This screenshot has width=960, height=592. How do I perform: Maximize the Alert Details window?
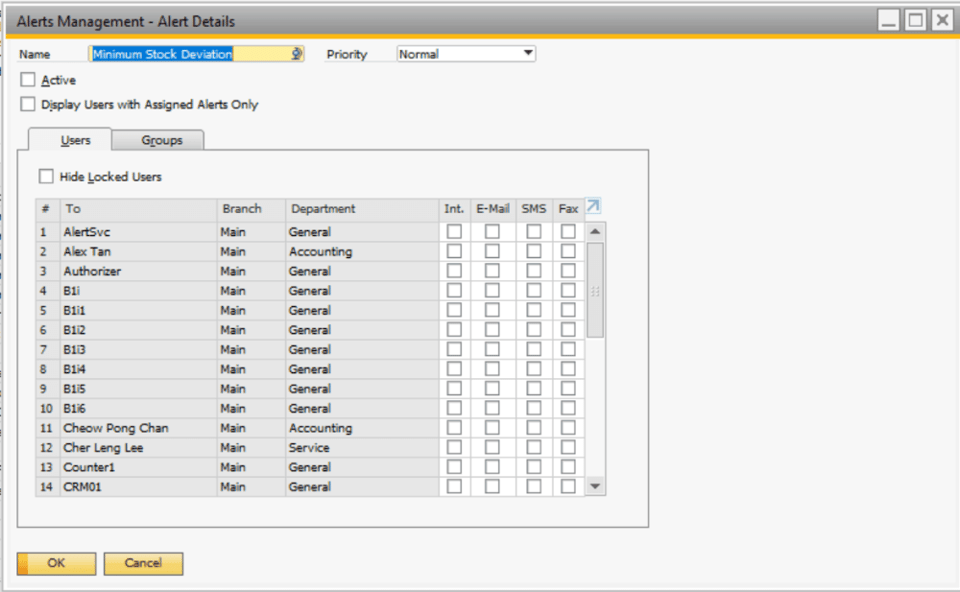pos(915,20)
